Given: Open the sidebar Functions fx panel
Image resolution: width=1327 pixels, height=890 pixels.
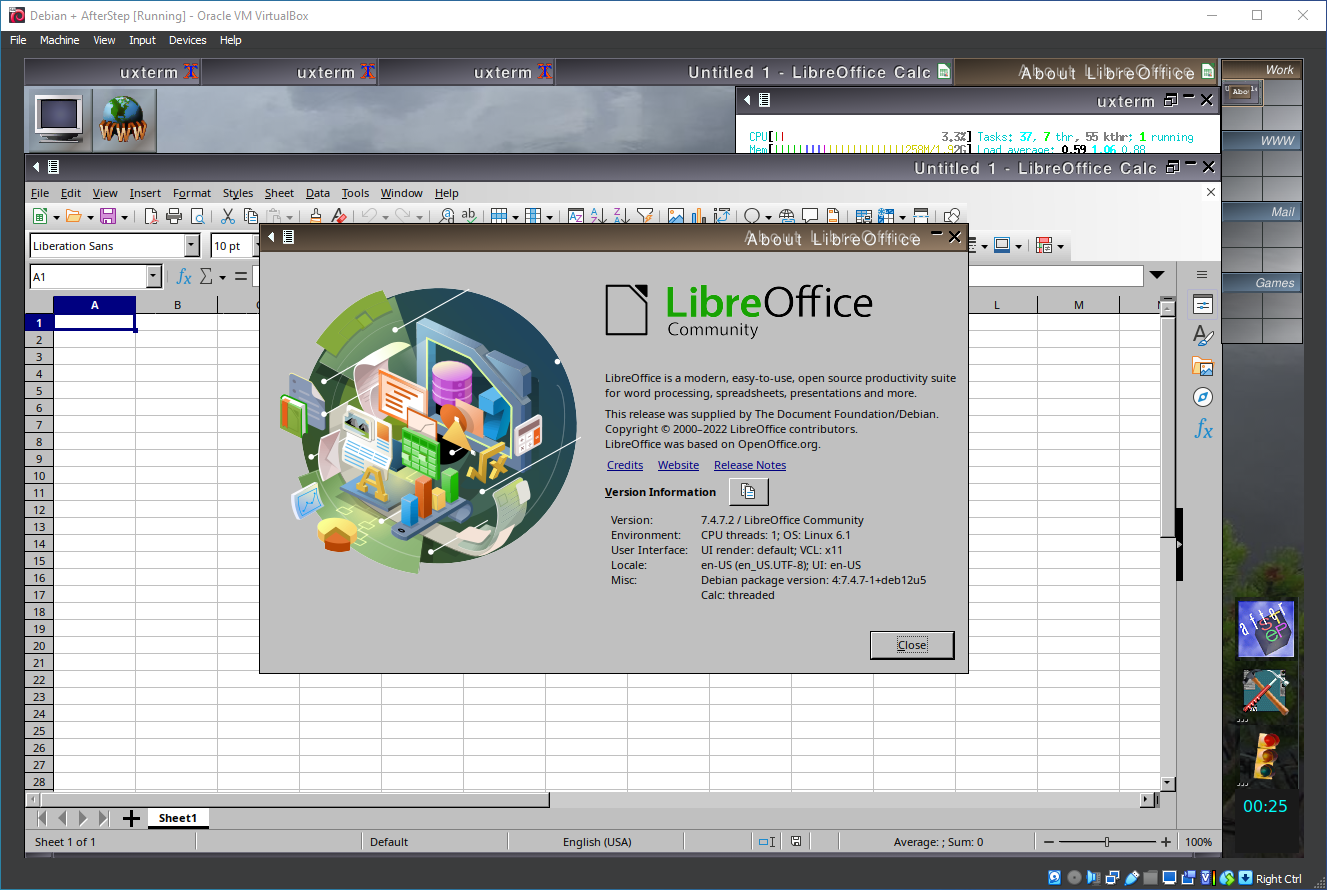Looking at the screenshot, I should (x=1203, y=429).
